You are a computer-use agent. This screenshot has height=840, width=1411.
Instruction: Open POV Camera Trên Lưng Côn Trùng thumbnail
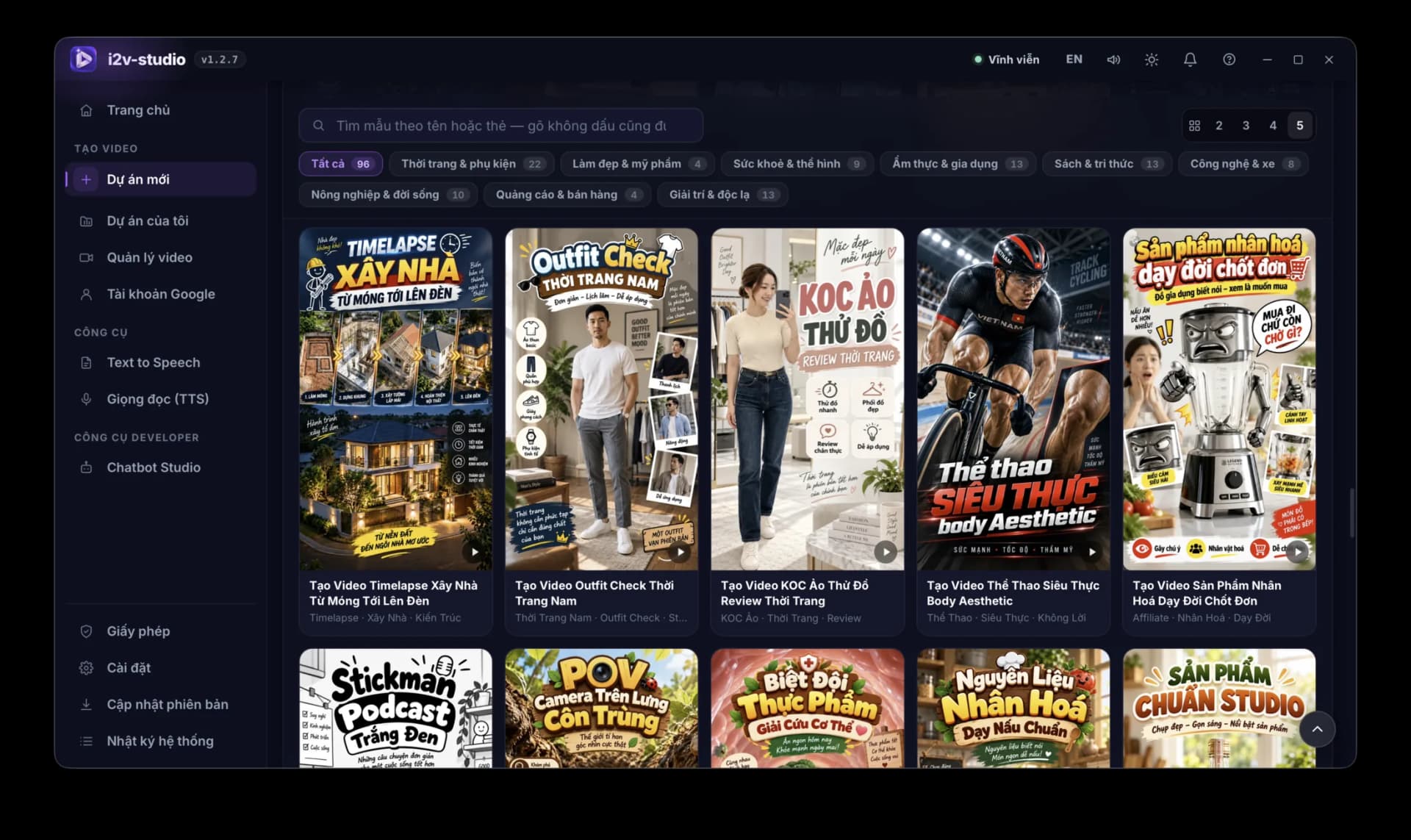tap(602, 708)
